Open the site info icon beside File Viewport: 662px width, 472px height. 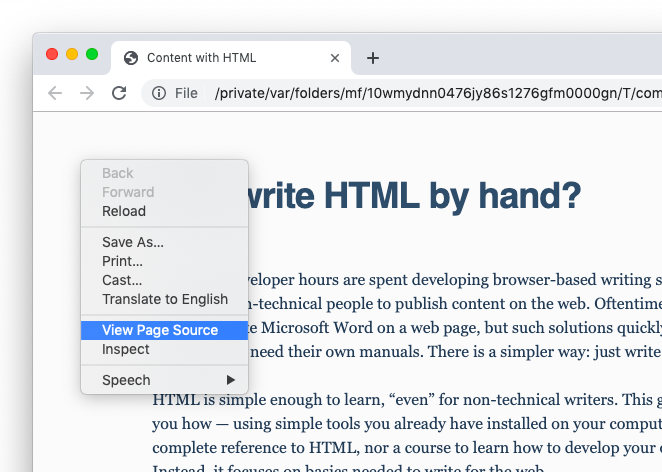coord(159,93)
